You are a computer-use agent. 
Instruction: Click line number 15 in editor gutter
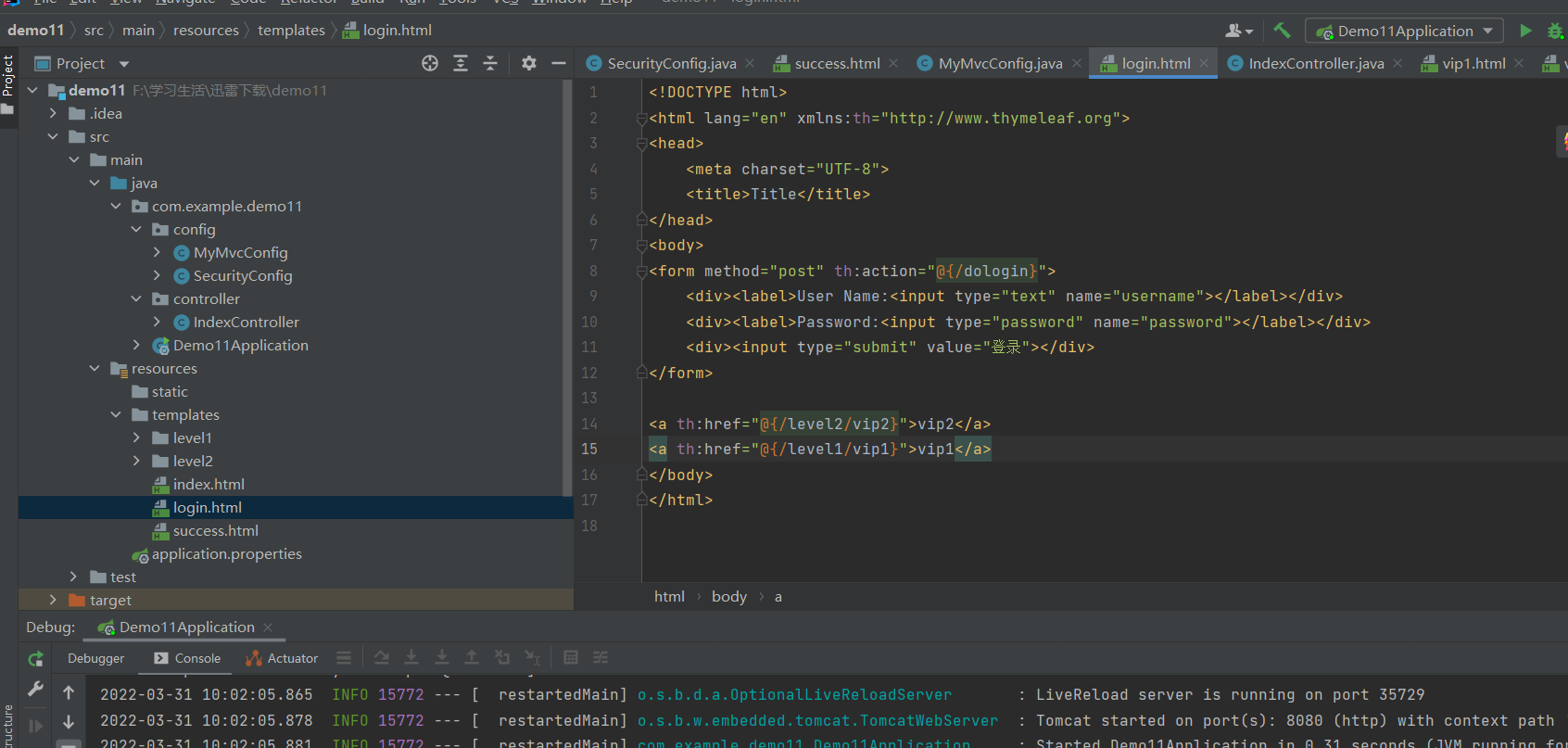point(589,449)
